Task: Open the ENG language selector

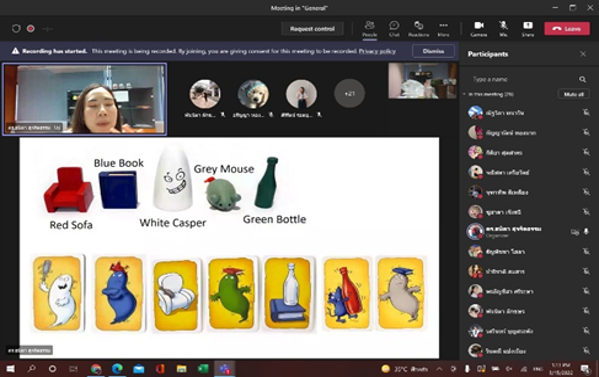Action: point(537,369)
